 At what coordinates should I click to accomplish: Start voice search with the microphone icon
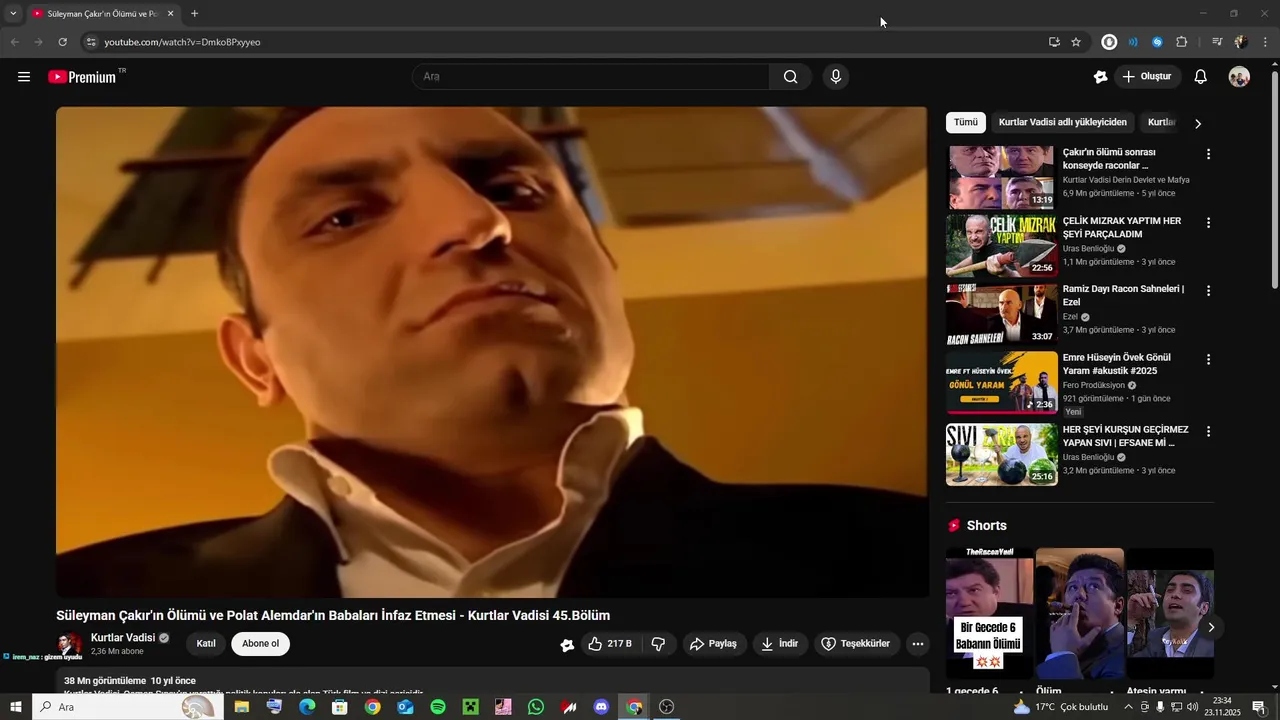point(836,77)
